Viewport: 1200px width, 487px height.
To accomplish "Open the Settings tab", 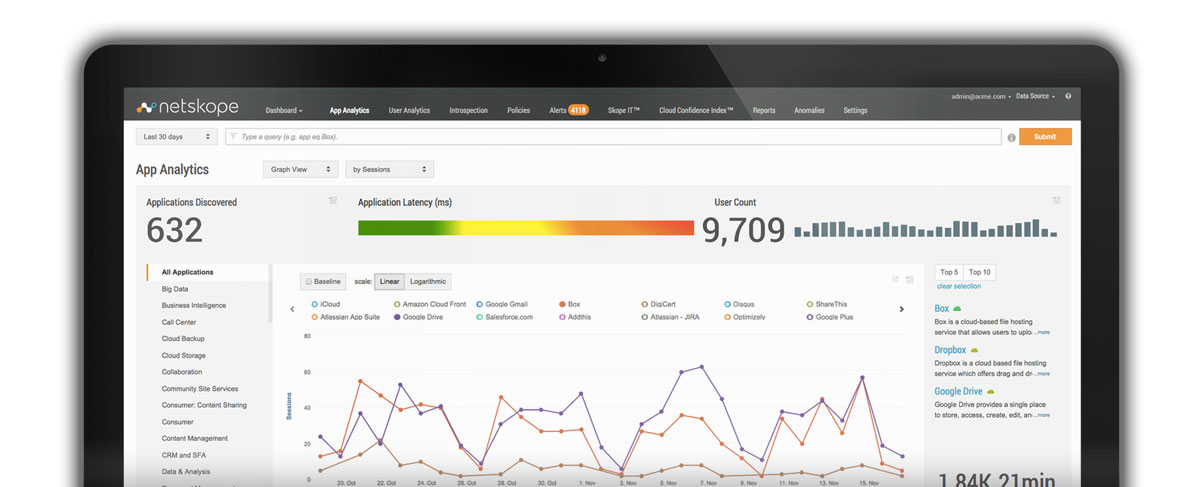I will [x=855, y=110].
